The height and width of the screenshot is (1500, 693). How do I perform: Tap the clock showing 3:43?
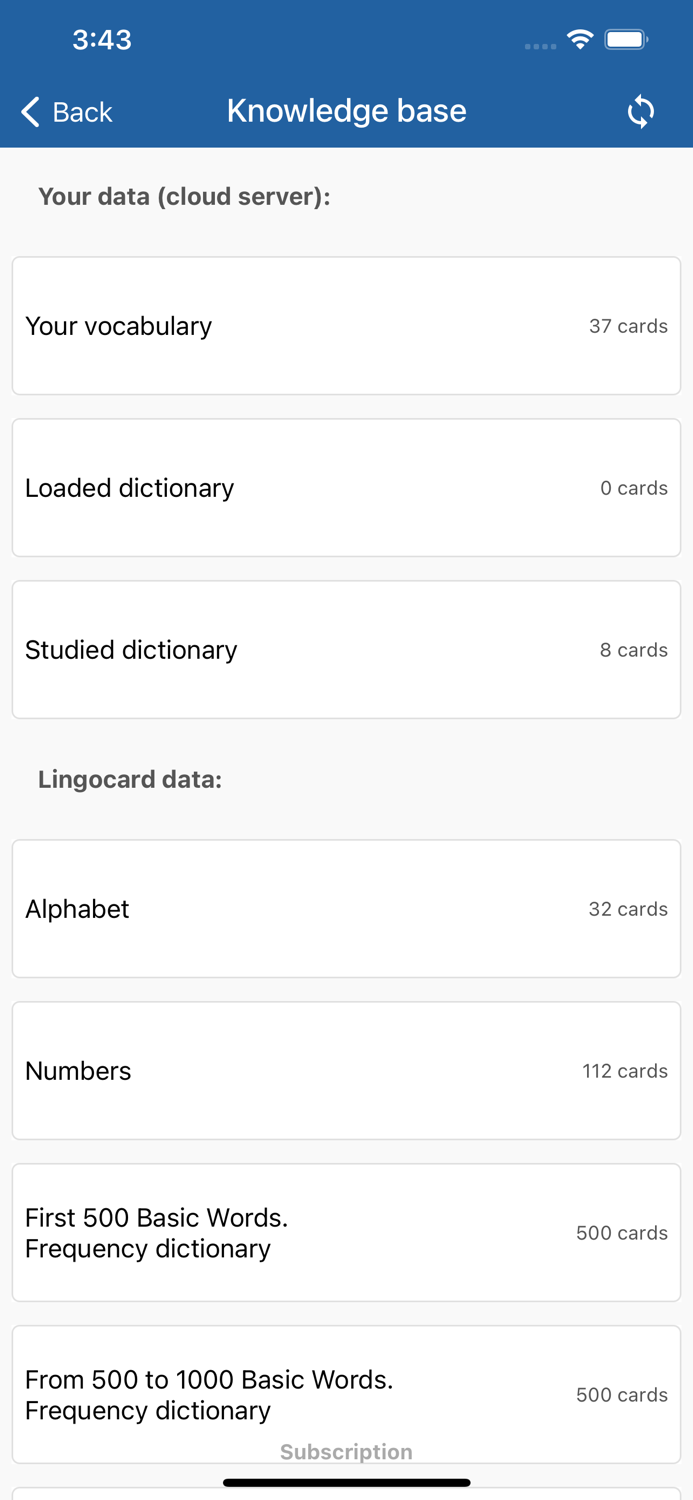[x=101, y=40]
